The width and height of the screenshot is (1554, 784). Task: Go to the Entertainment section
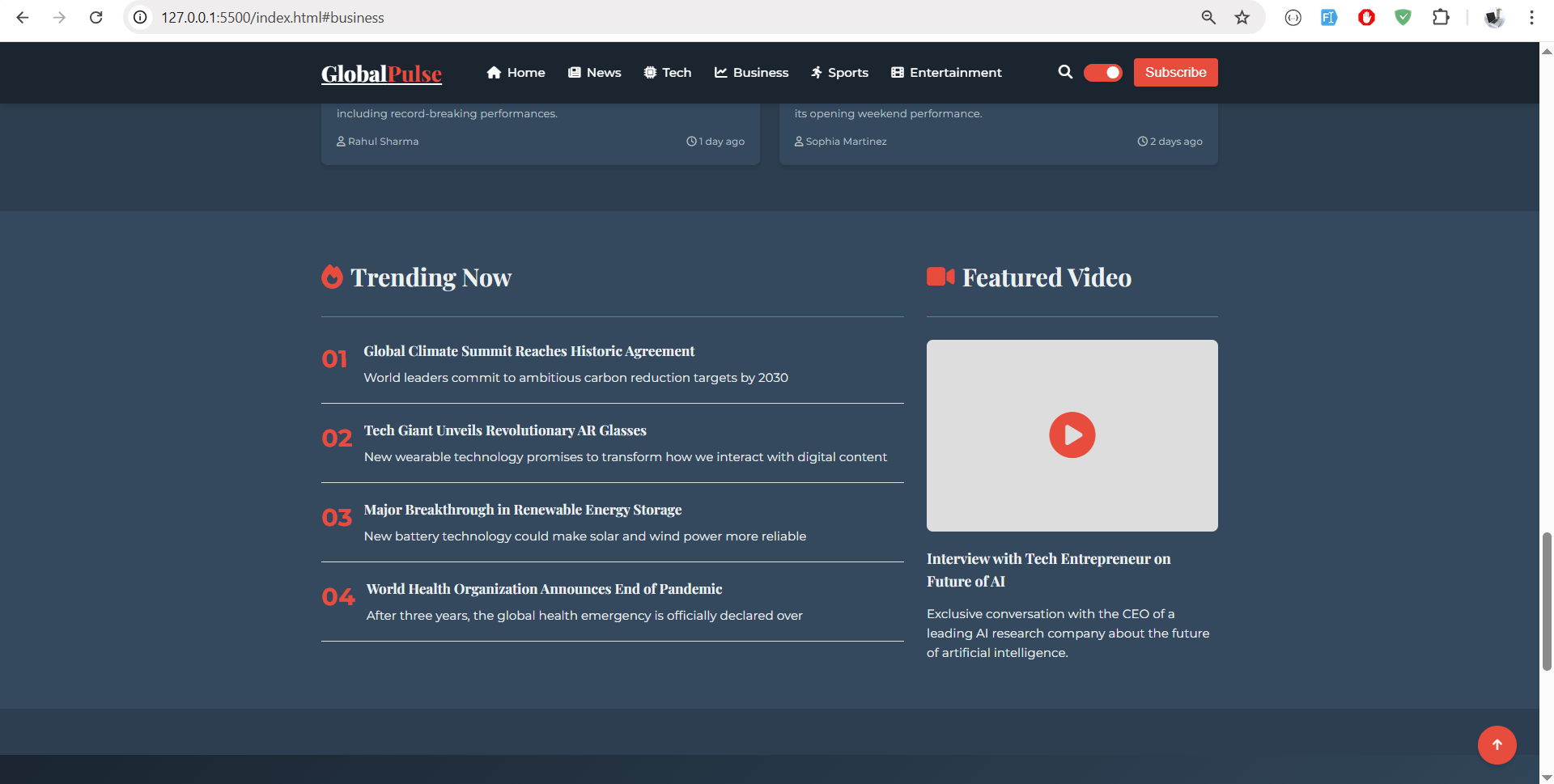click(946, 72)
